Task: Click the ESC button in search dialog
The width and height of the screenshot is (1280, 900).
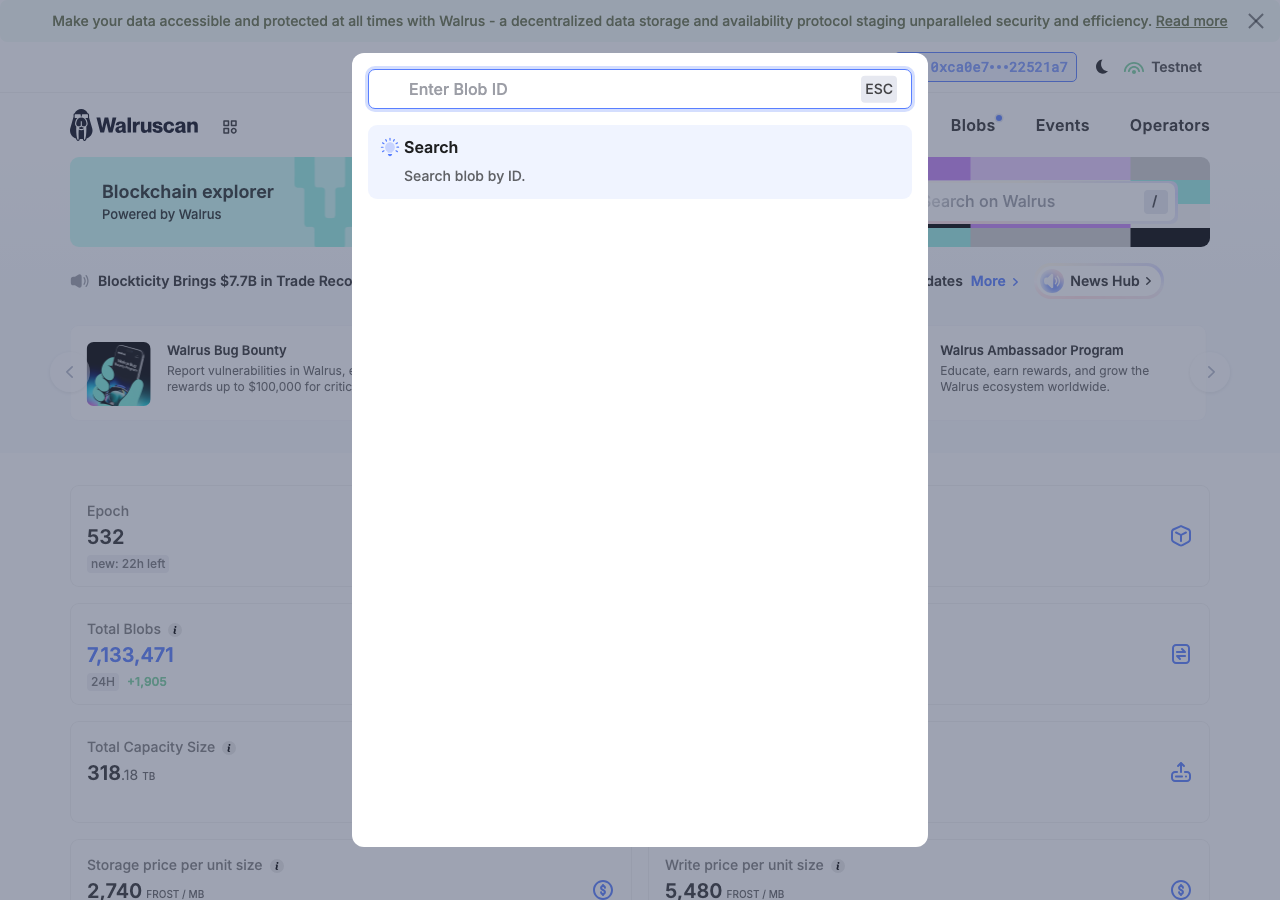Action: 879,89
